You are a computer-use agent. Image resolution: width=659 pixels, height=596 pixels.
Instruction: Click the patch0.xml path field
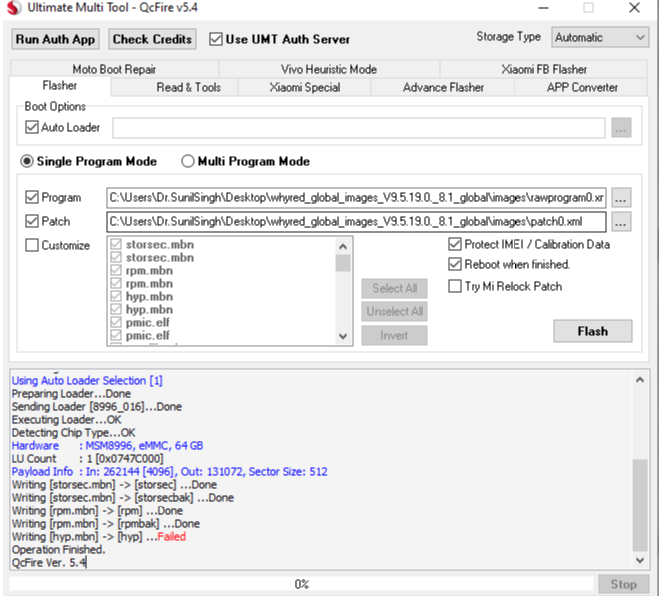pyautogui.click(x=356, y=222)
